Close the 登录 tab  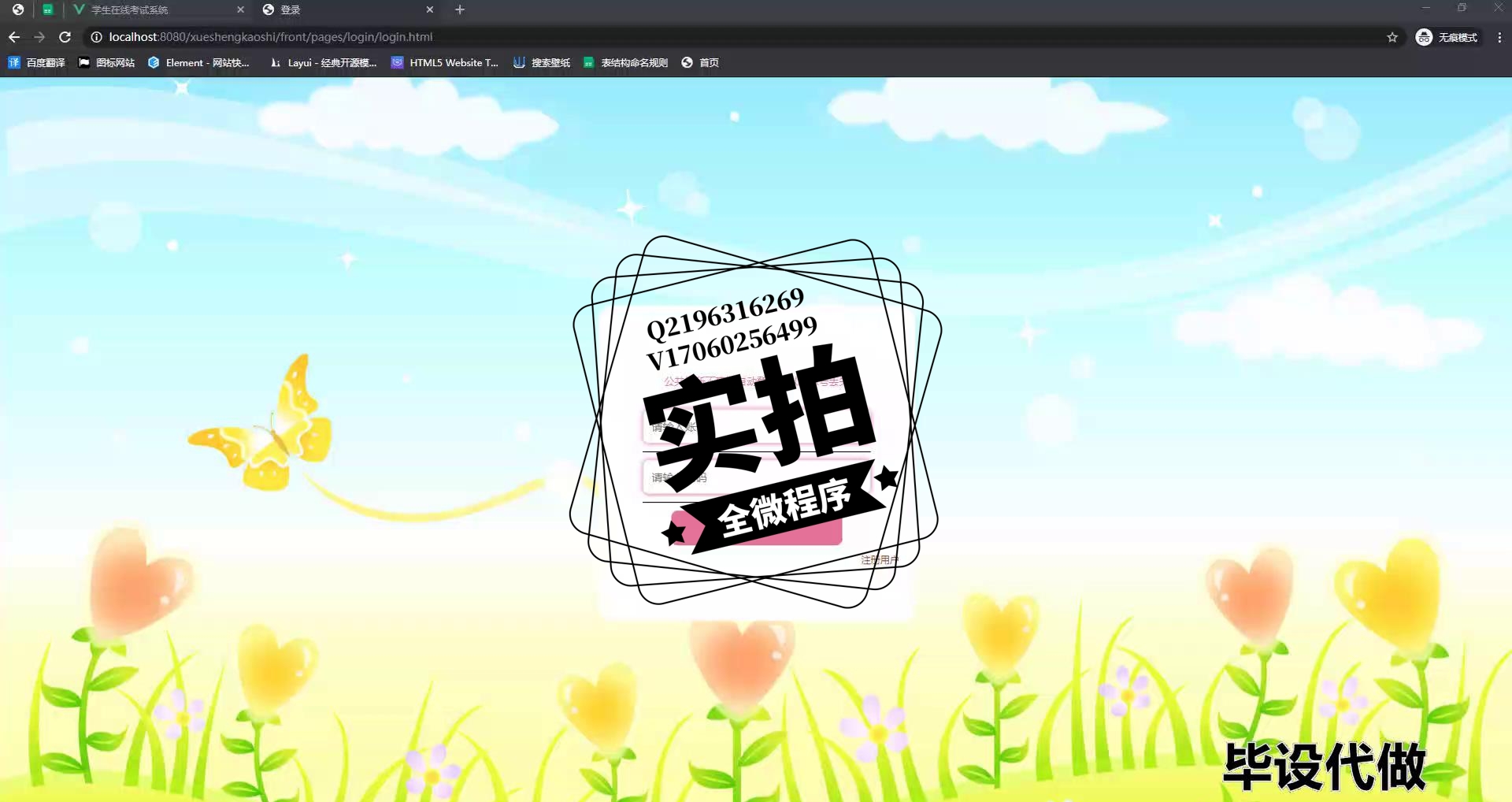point(429,9)
